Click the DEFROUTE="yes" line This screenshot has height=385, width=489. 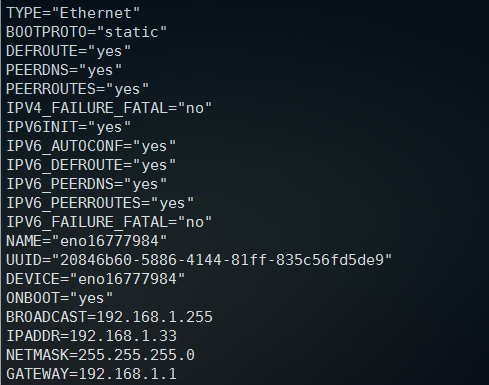coord(68,51)
